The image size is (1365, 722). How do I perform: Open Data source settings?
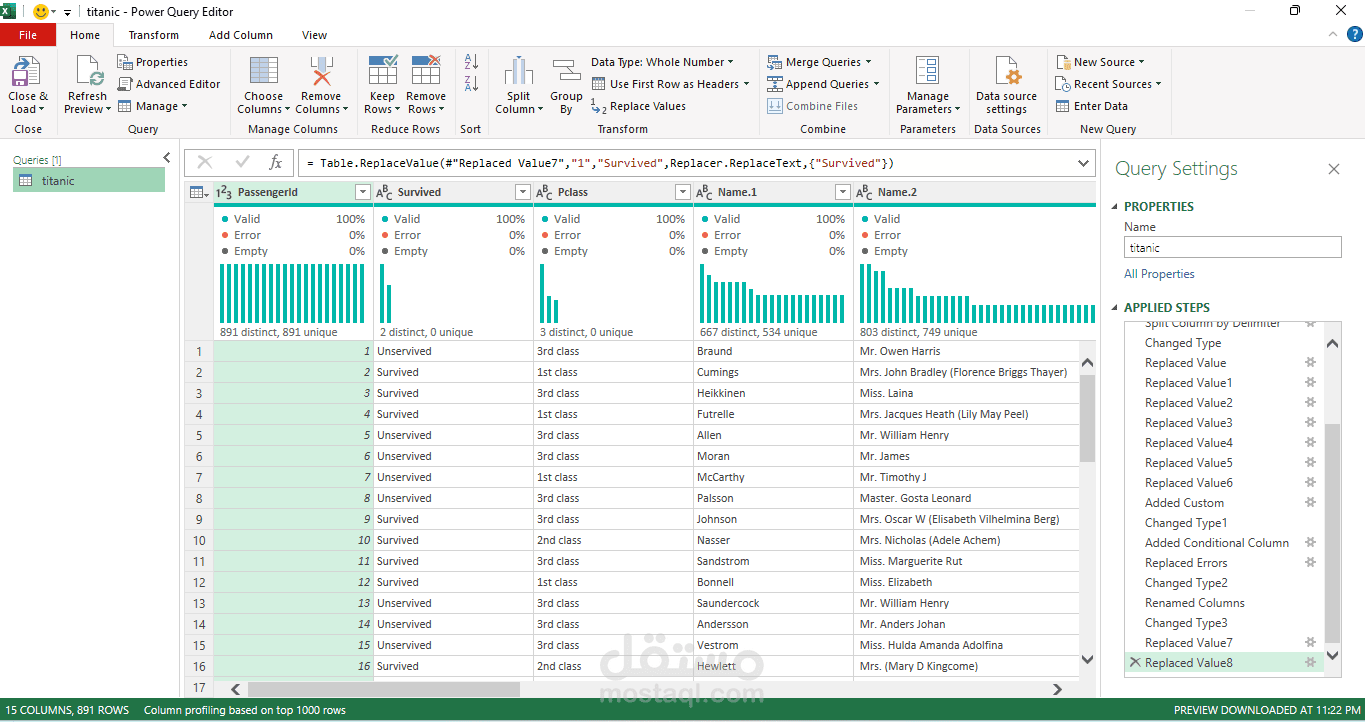pyautogui.click(x=1006, y=85)
